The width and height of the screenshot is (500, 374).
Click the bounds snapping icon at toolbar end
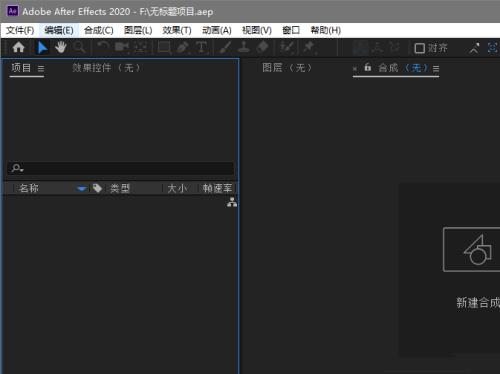493,48
